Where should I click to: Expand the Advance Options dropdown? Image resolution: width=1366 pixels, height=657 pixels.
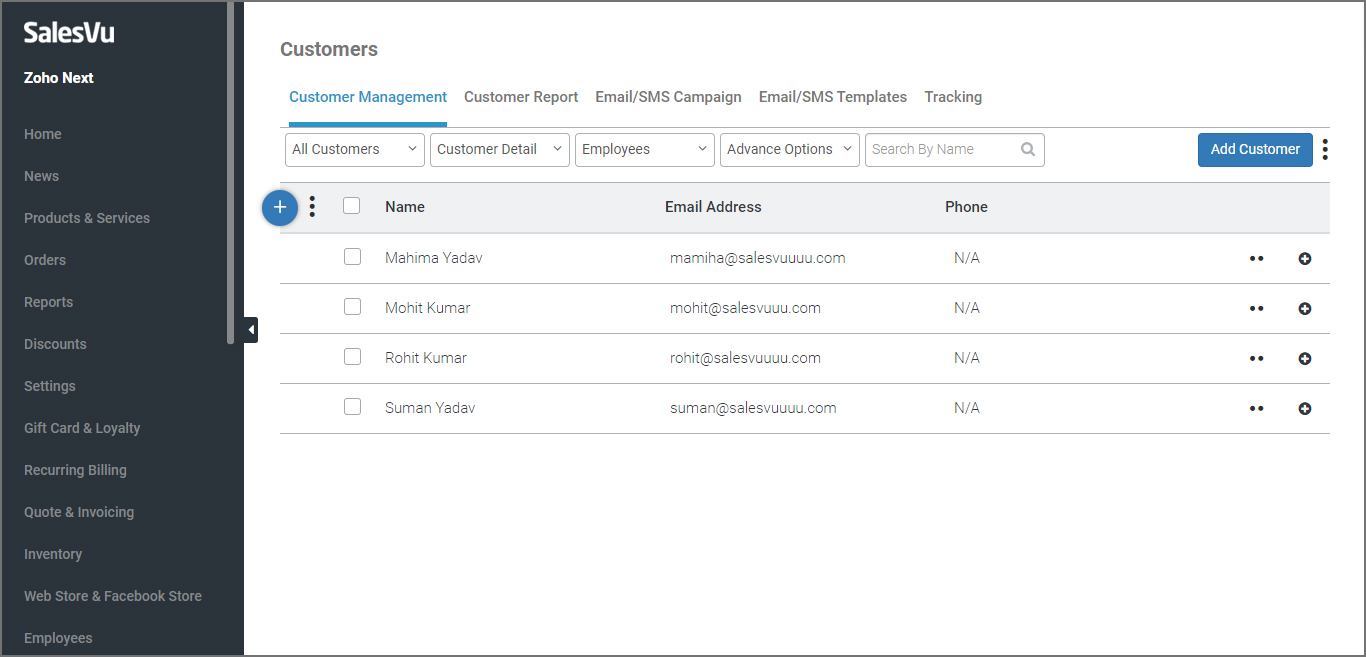coord(789,150)
